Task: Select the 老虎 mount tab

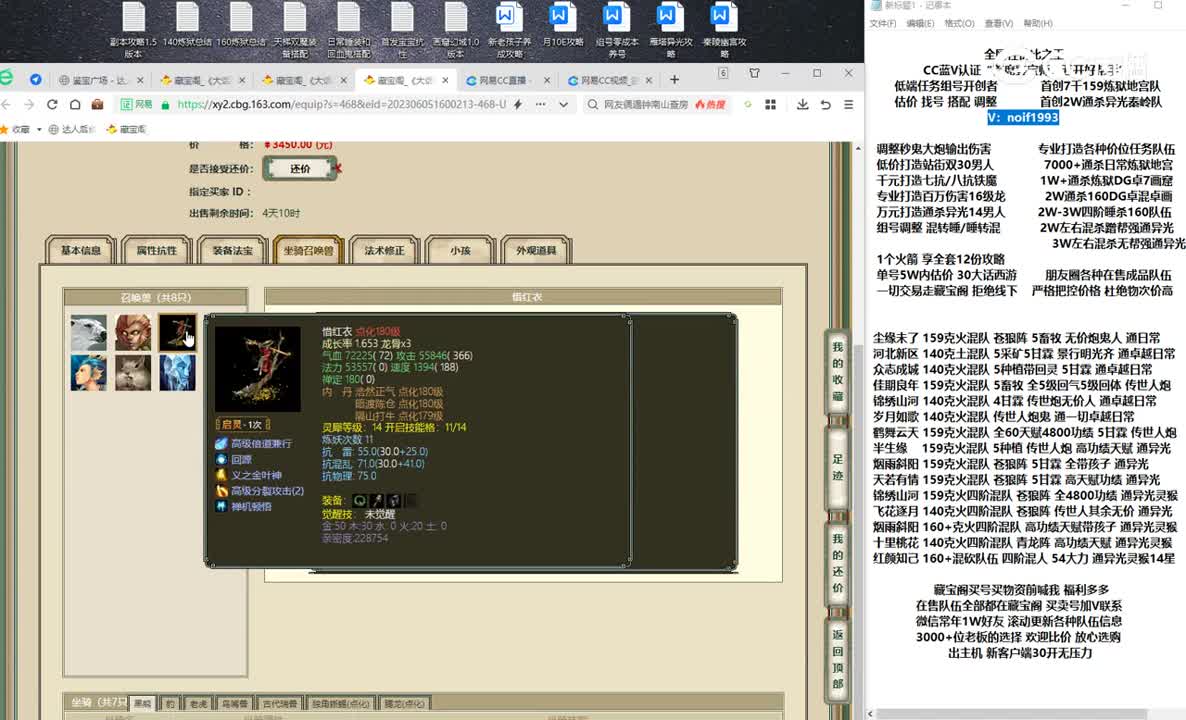Action: [198, 703]
